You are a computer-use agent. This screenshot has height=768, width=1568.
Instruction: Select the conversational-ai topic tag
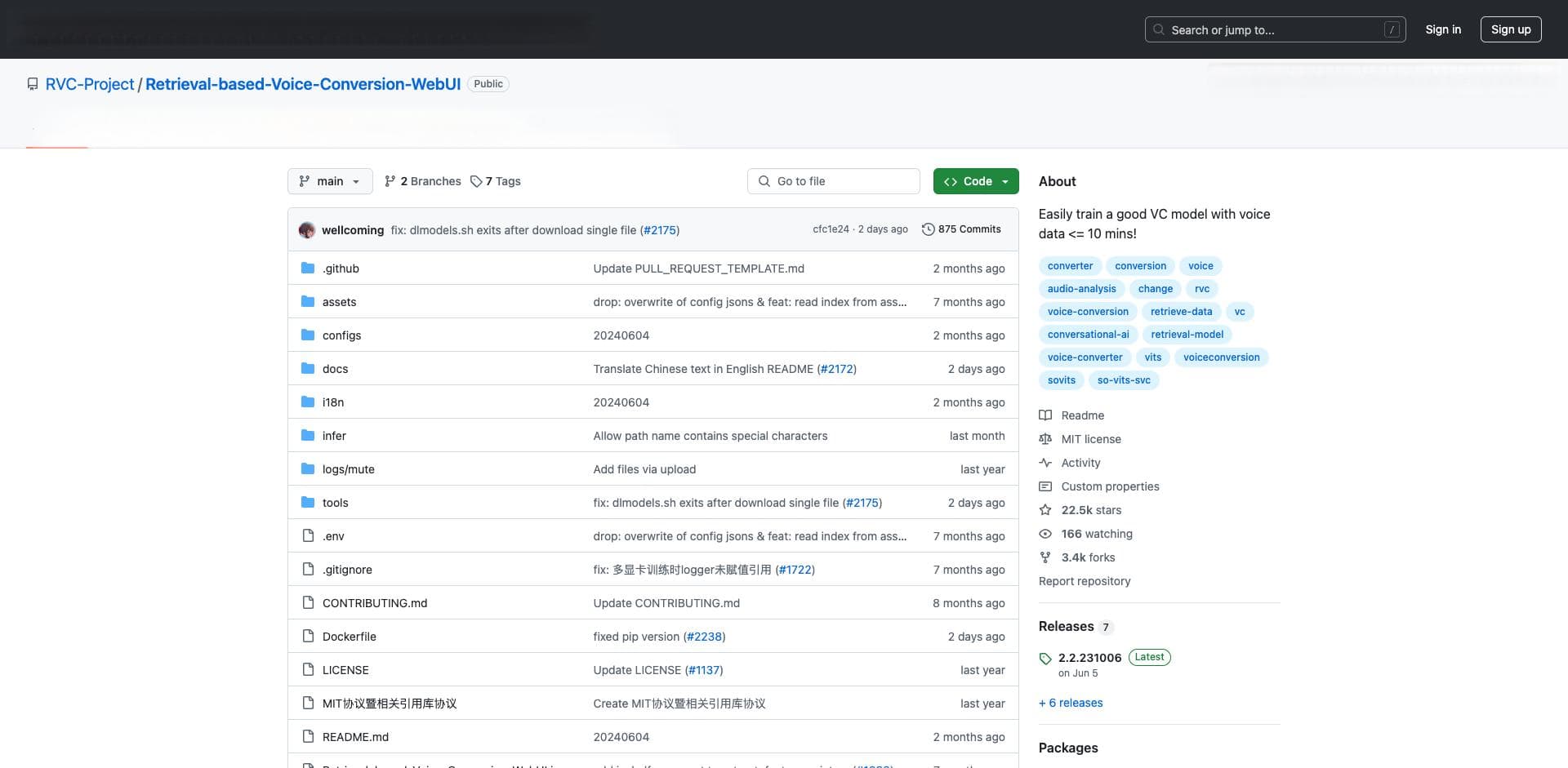pyautogui.click(x=1089, y=335)
